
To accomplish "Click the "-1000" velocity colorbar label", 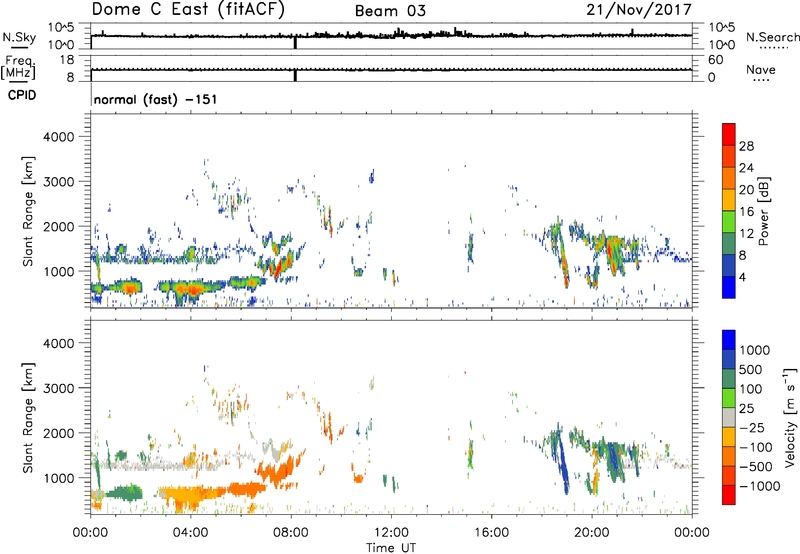I will click(x=760, y=486).
